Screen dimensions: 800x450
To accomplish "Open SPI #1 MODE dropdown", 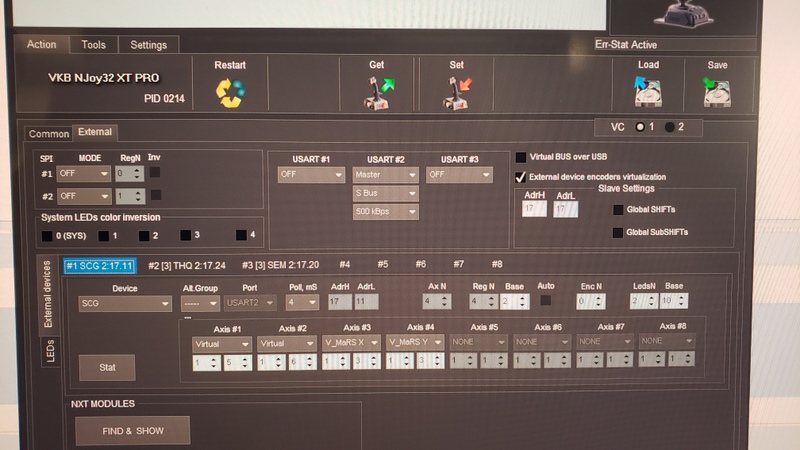I will coord(83,173).
